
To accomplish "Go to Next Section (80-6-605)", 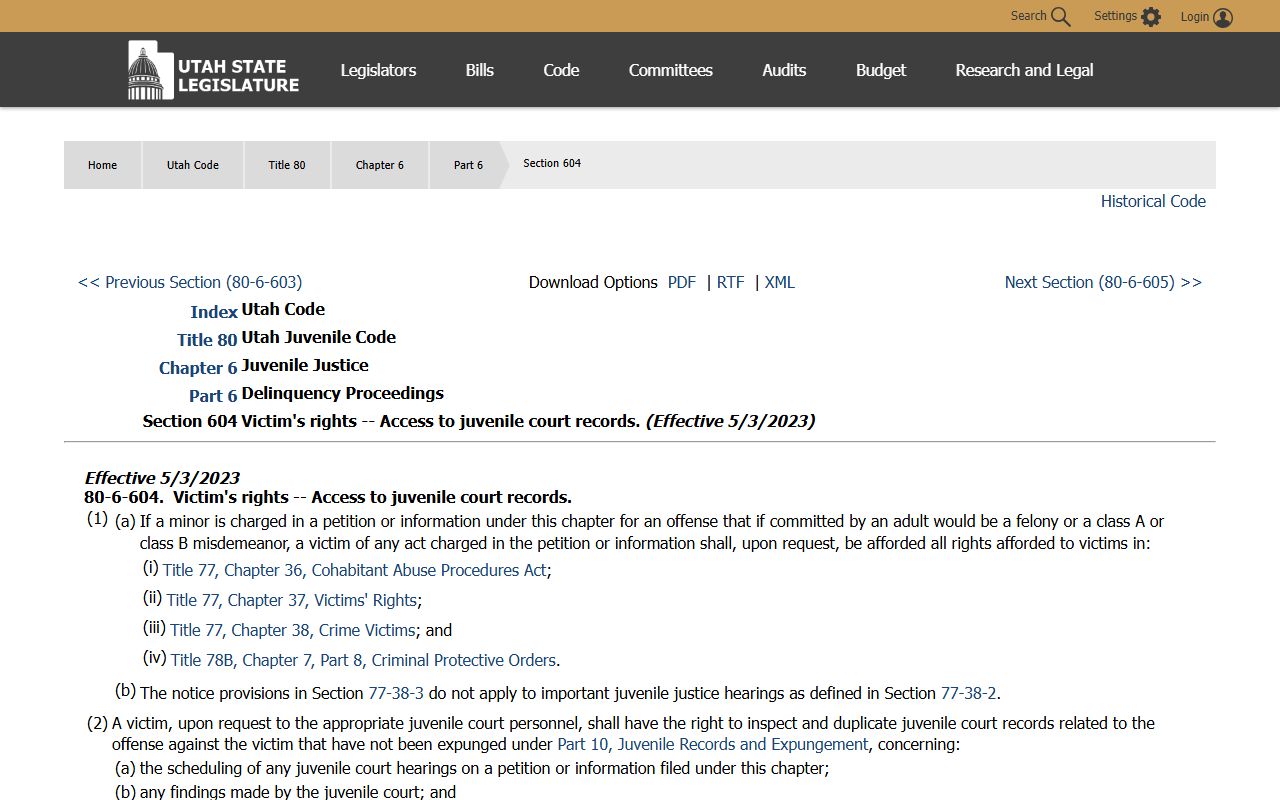I will pos(1103,282).
